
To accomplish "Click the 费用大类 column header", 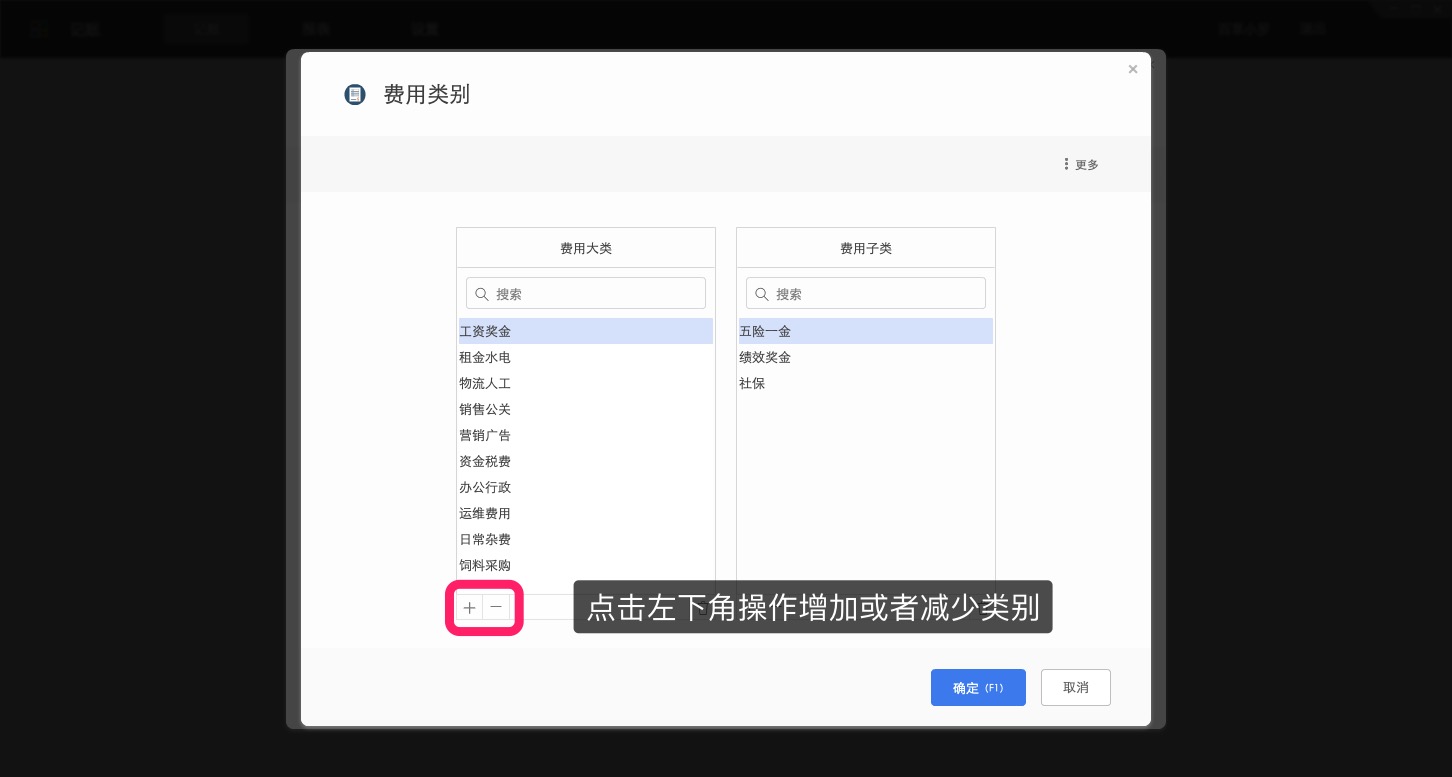I will point(586,248).
